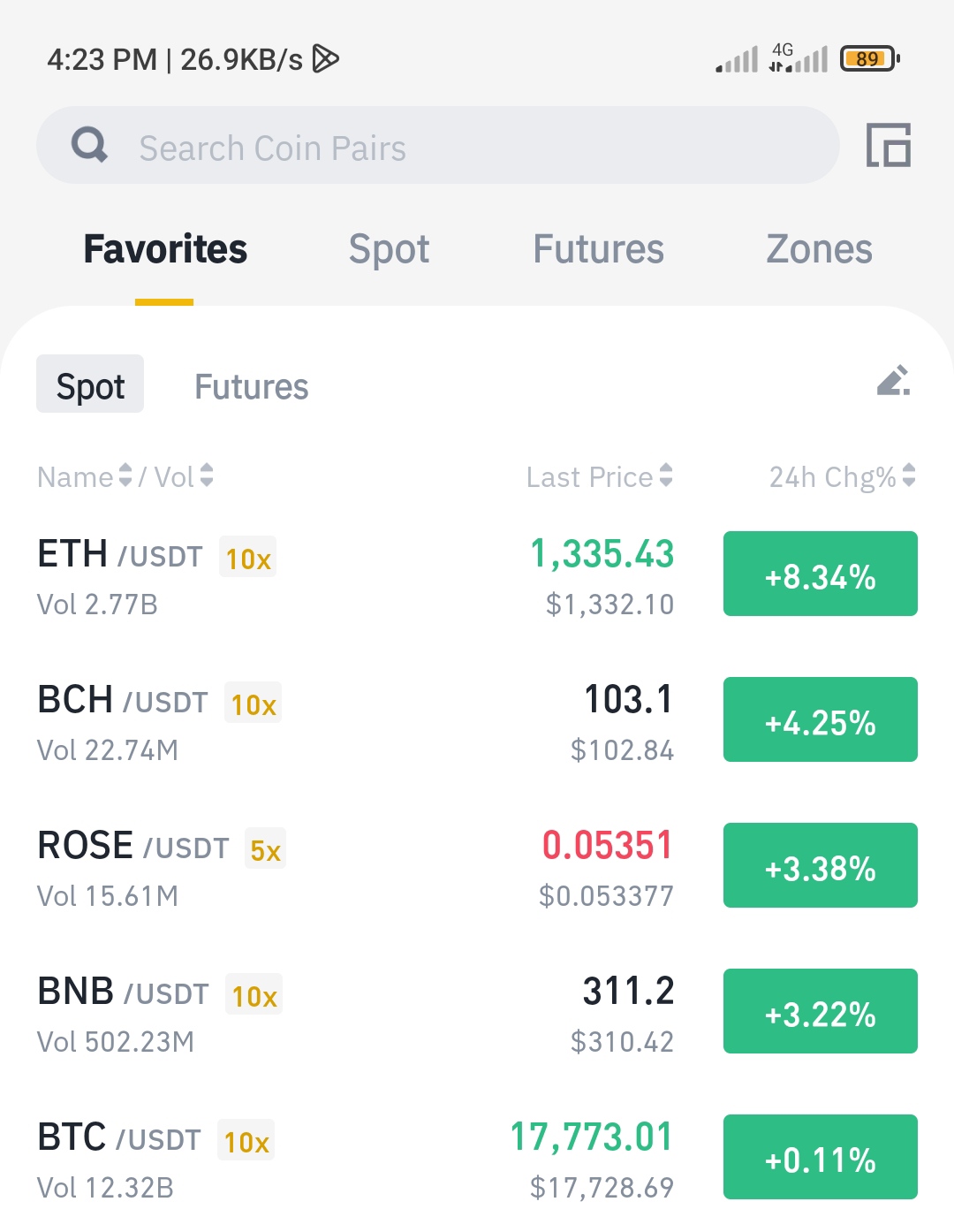Toggle ETH +8.34% change display
Viewport: 954px width, 1232px height.
point(821,574)
